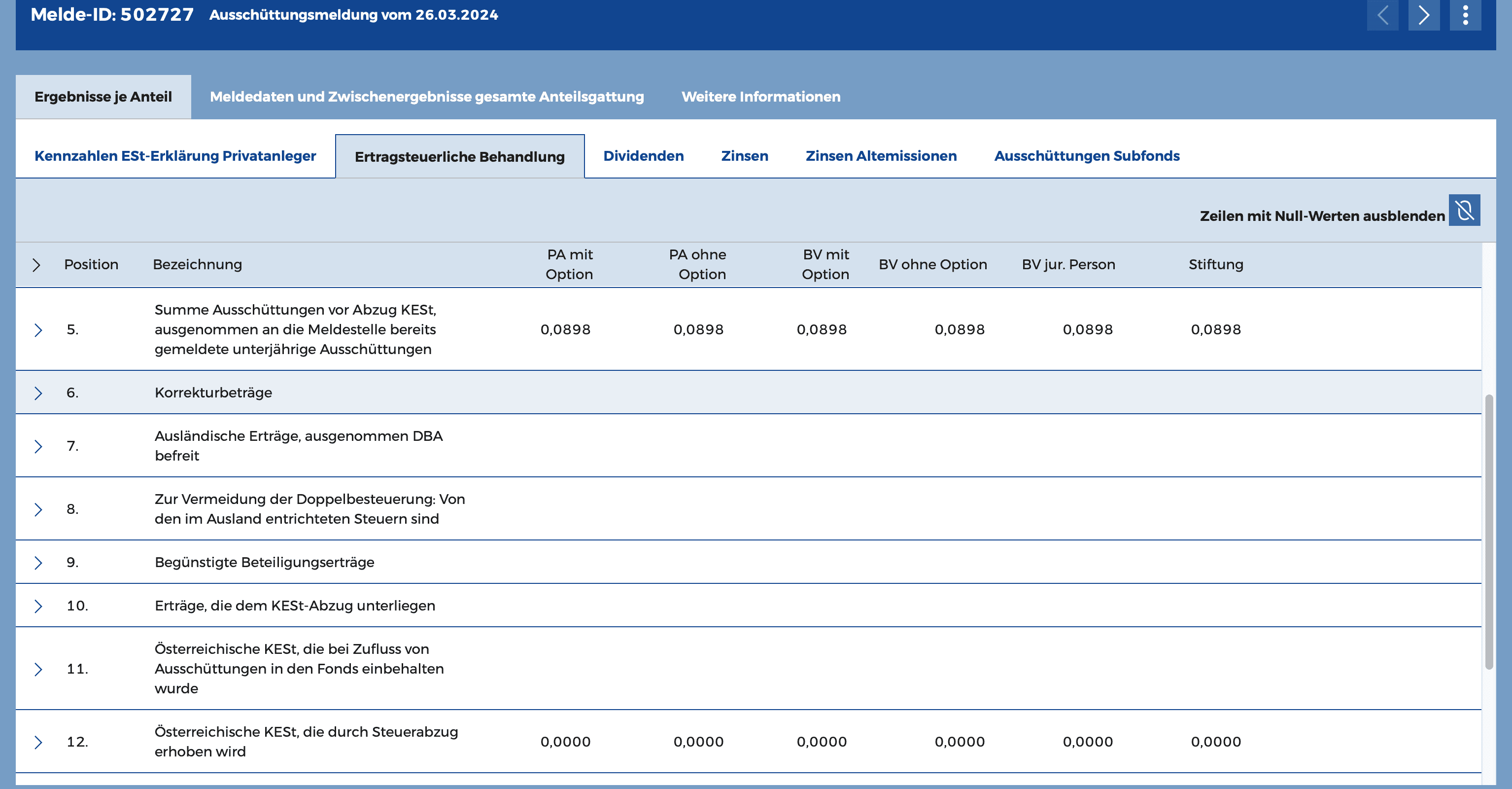Viewport: 1512px width, 789px height.
Task: Open the Ausschüttungen Subfonds sub-tab
Action: (1087, 156)
